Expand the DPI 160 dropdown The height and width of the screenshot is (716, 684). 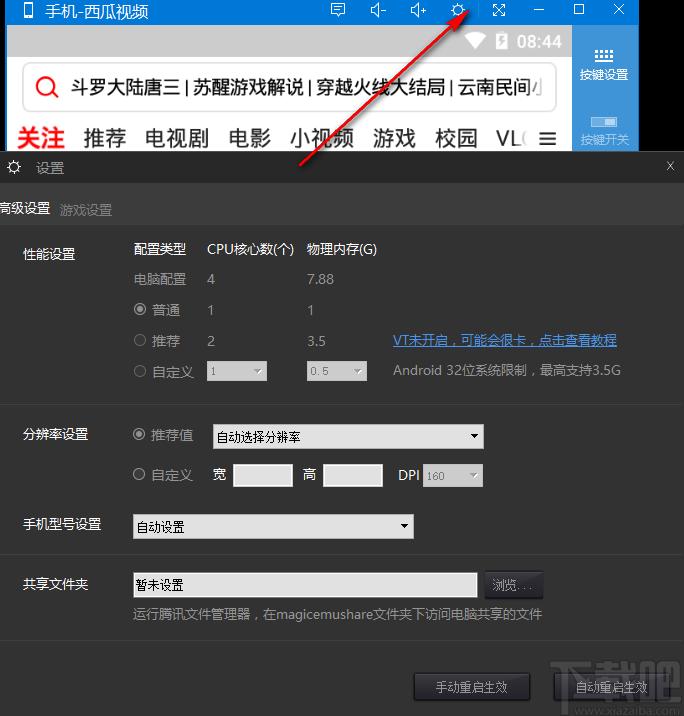point(453,476)
